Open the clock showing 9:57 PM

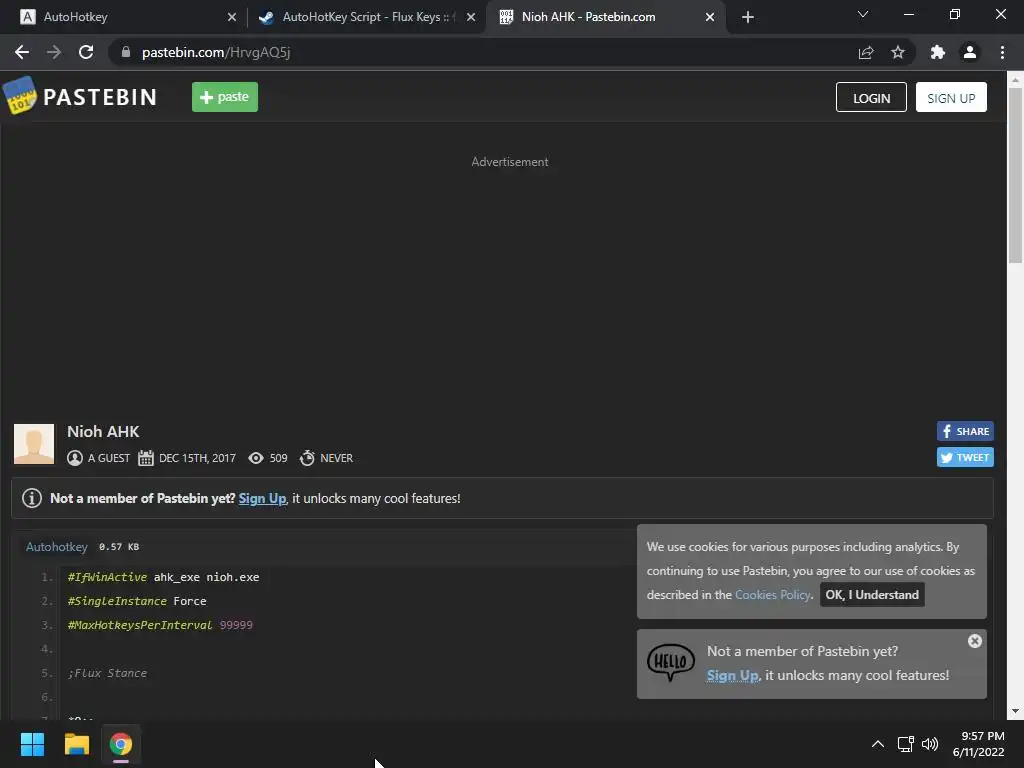click(x=978, y=744)
